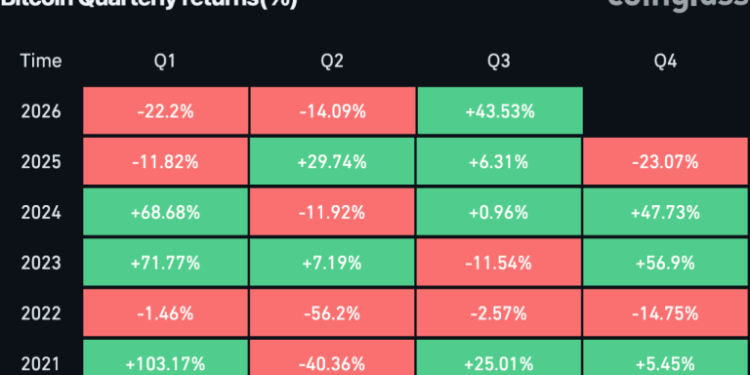Click the Bitcoin Quarterly returns title

149,4
